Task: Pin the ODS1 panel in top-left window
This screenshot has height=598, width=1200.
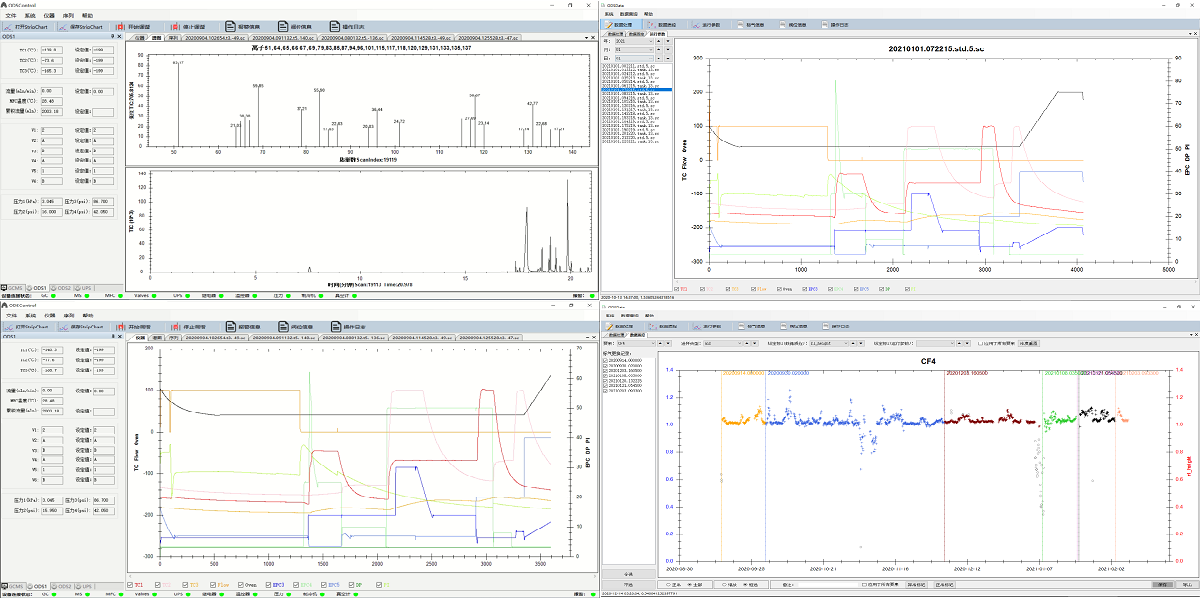Action: [x=111, y=37]
